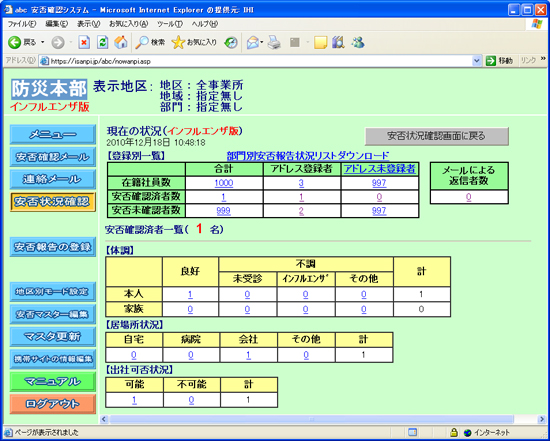Click the 連絡メール sidebar button
This screenshot has height=441, width=550.
pyautogui.click(x=53, y=180)
